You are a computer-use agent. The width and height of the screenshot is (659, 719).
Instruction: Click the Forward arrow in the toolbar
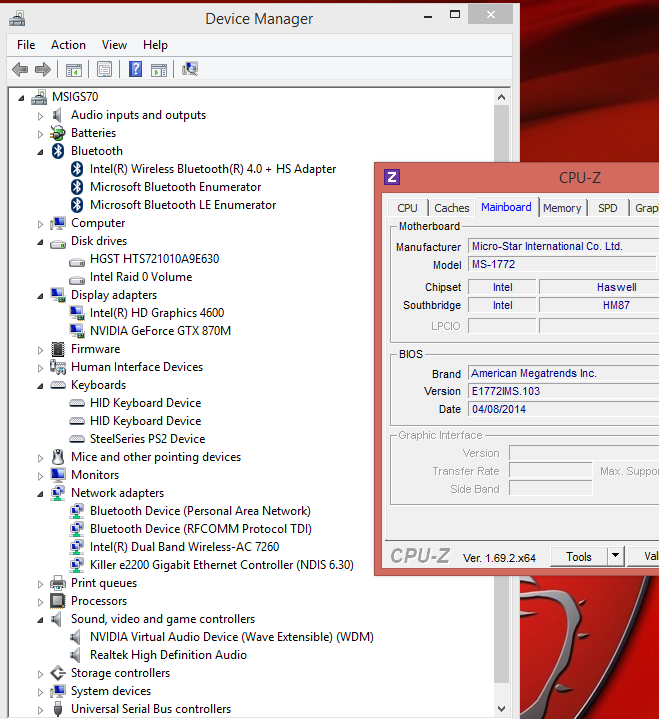(x=42, y=69)
